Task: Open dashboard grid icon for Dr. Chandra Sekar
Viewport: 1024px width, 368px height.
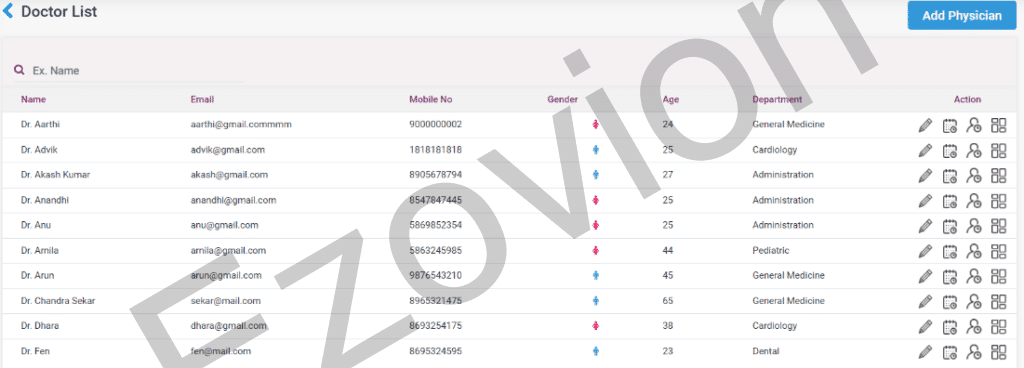Action: click(x=999, y=301)
